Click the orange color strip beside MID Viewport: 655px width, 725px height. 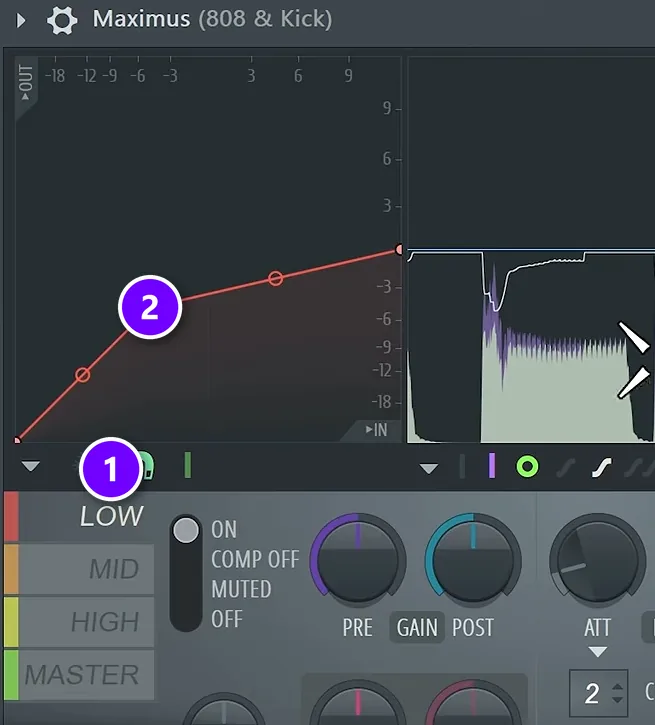pyautogui.click(x=12, y=569)
